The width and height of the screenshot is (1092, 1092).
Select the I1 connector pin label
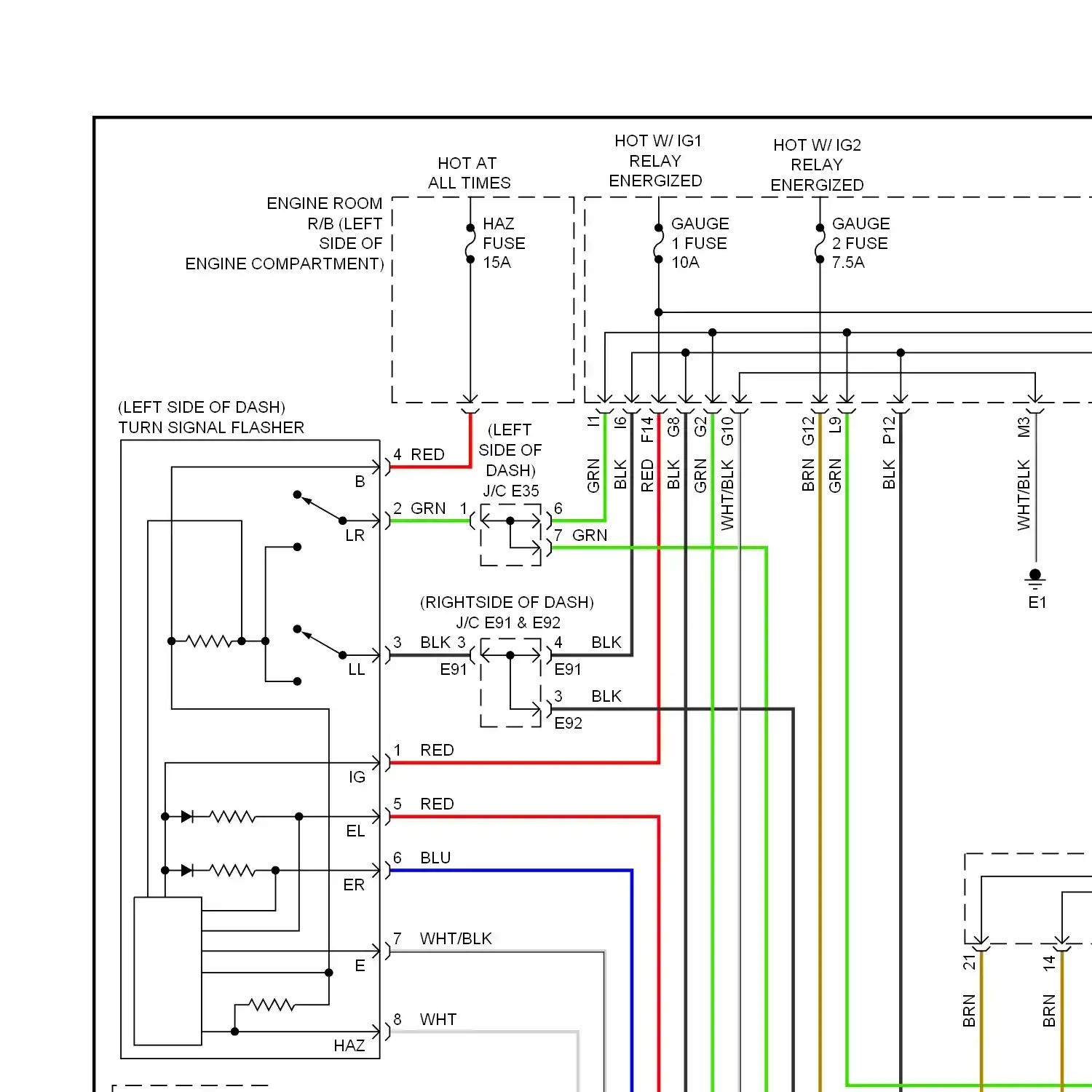point(593,420)
